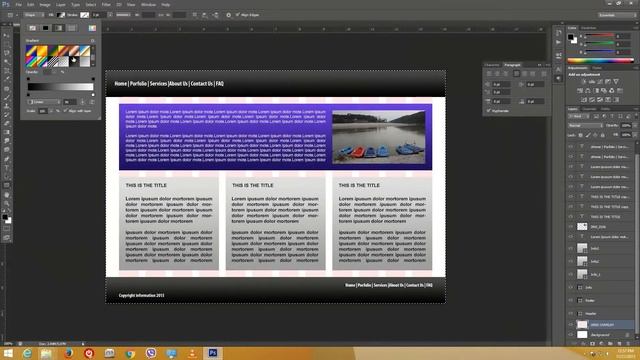Open Photoshop from the Windows taskbar
The width and height of the screenshot is (640, 360).
click(213, 353)
